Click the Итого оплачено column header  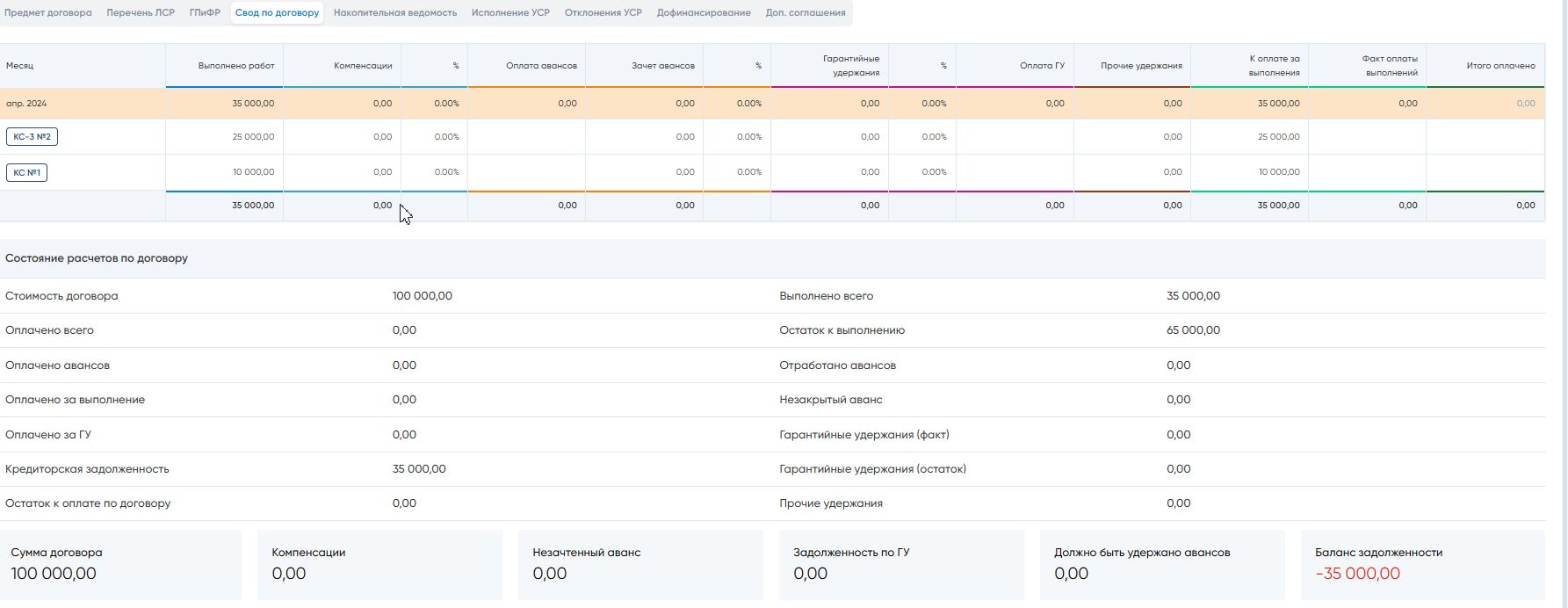[x=1500, y=66]
